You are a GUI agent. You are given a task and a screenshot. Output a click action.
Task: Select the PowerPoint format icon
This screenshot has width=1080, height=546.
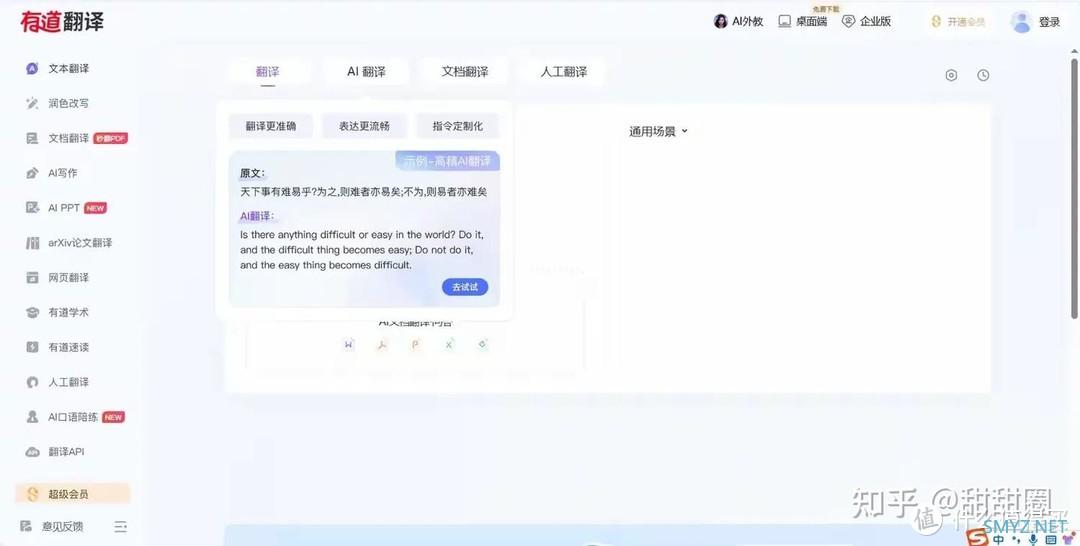tap(415, 344)
